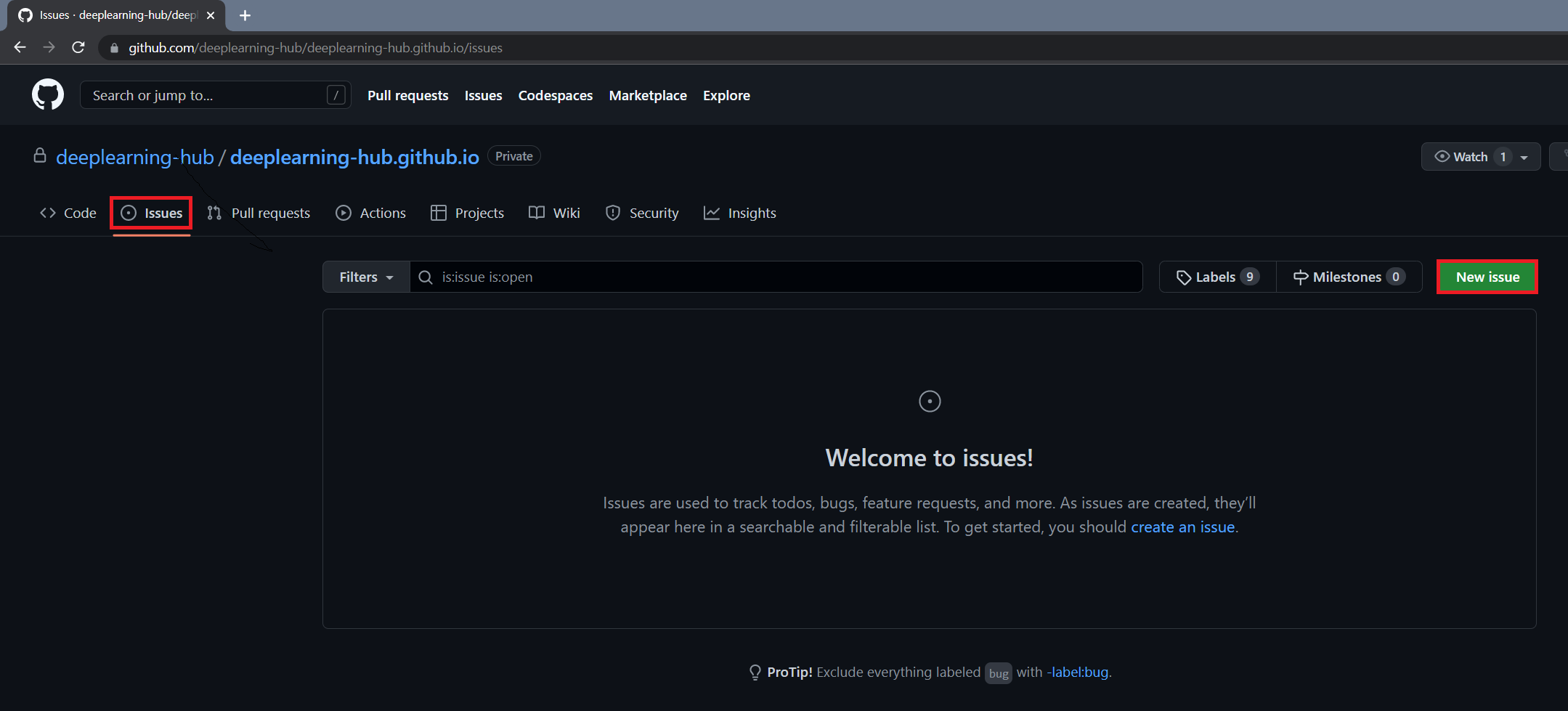
Task: Close the Issues browser tab
Action: click(x=211, y=15)
